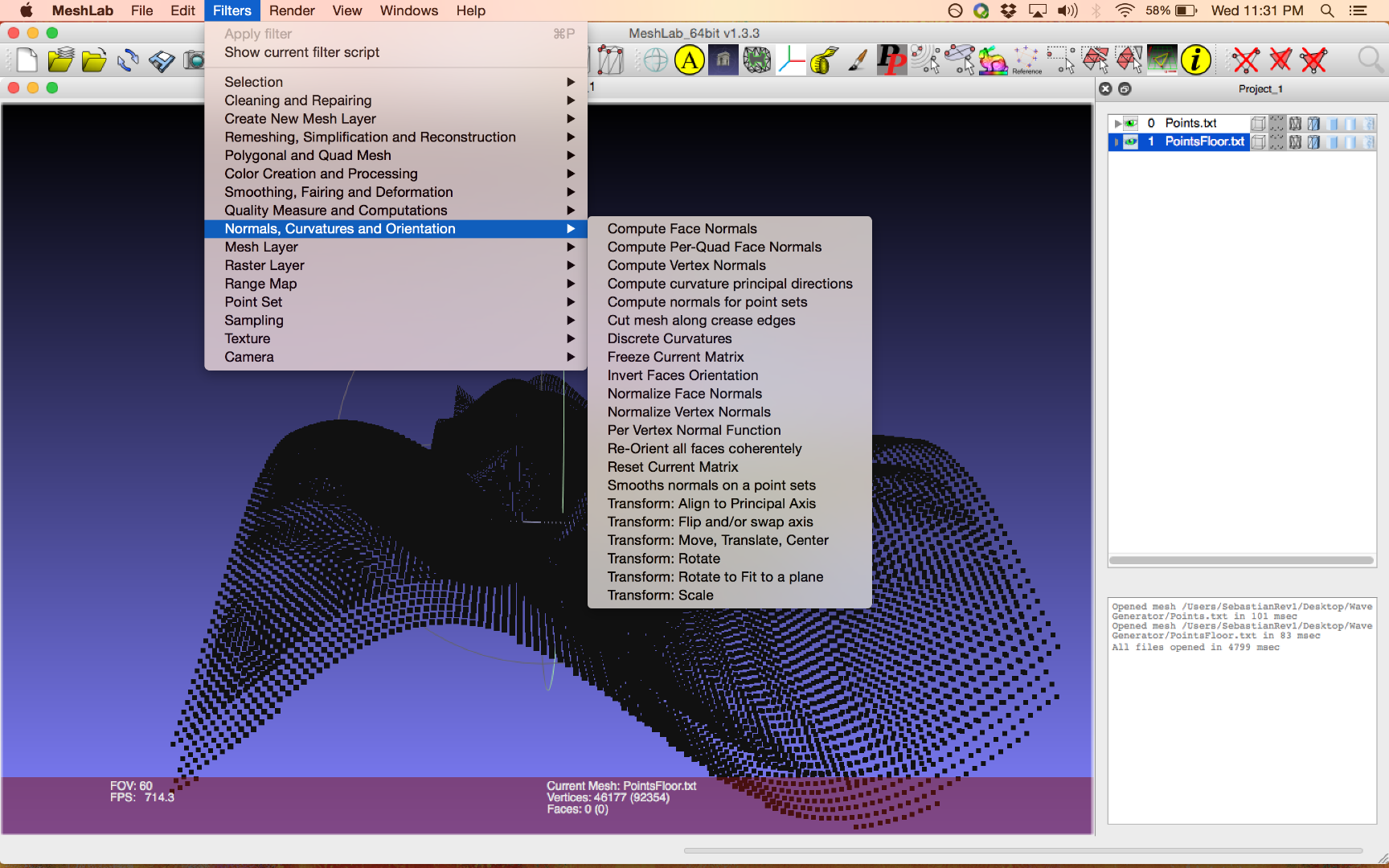This screenshot has height=868, width=1389.
Task: Click the Reference alignment icon
Action: 1026,59
